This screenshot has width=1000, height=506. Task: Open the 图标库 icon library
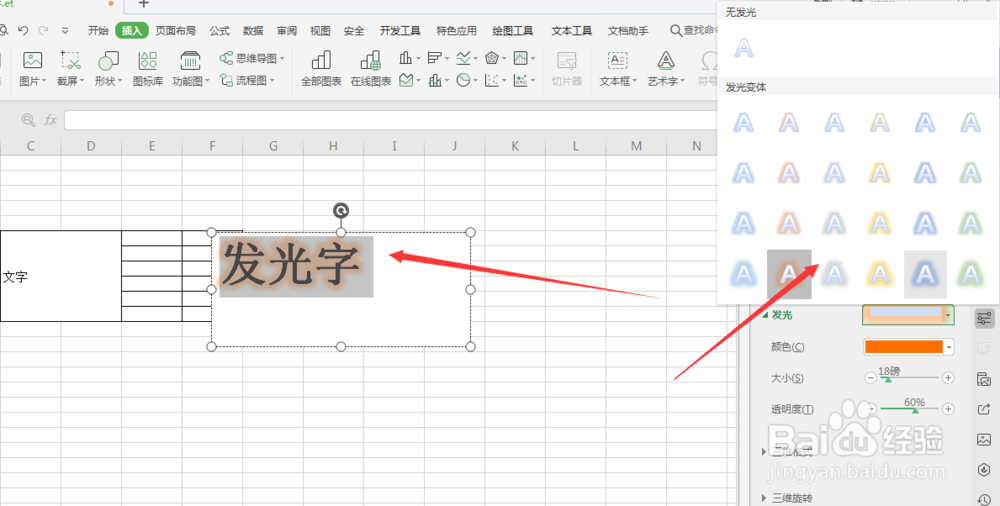coord(147,61)
